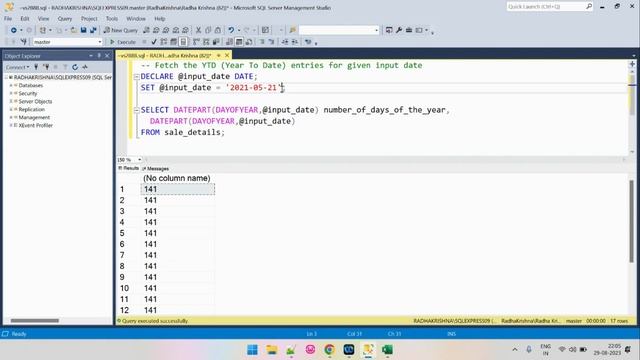Open Excel from the taskbar
The width and height of the screenshot is (640, 360).
pos(387,350)
